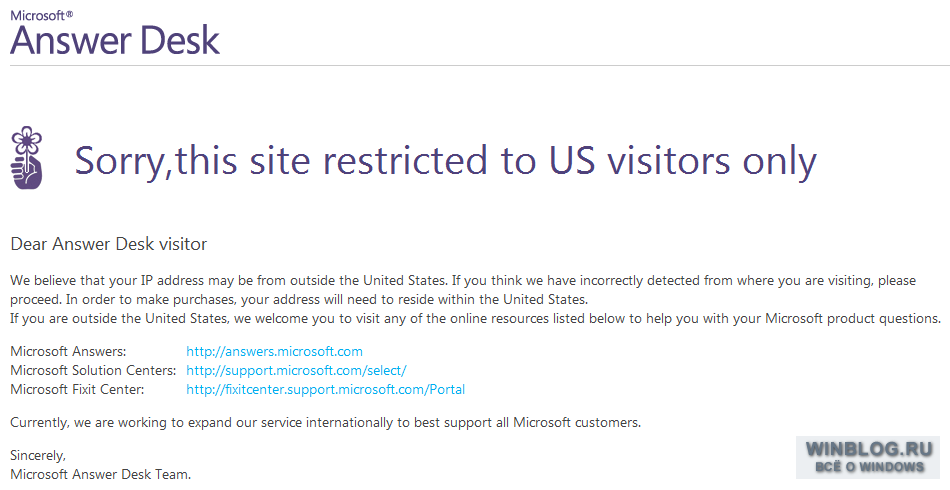The height and width of the screenshot is (490, 950).
Task: Click the line welcoming visitors outside United States
Action: tap(476, 318)
